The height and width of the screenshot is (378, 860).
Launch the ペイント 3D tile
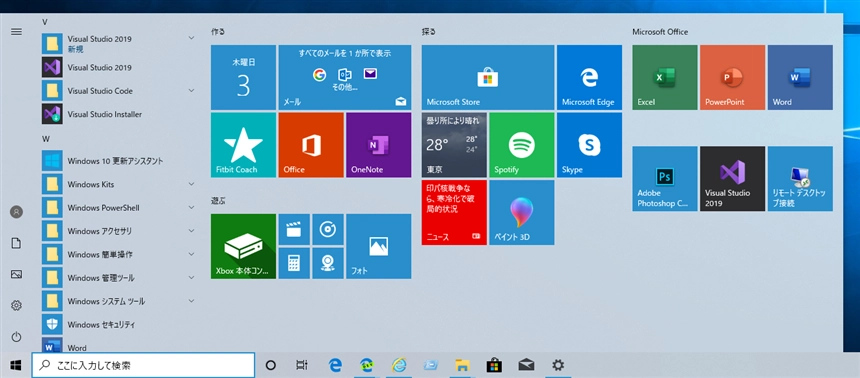pos(522,212)
